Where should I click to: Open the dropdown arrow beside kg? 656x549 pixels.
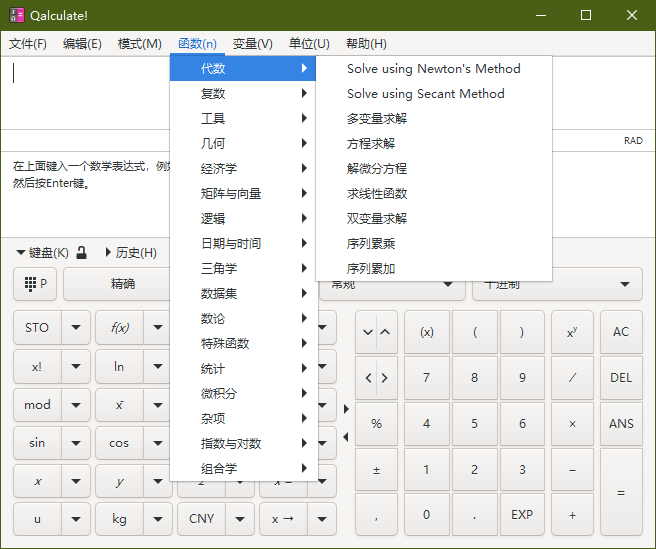[158, 519]
